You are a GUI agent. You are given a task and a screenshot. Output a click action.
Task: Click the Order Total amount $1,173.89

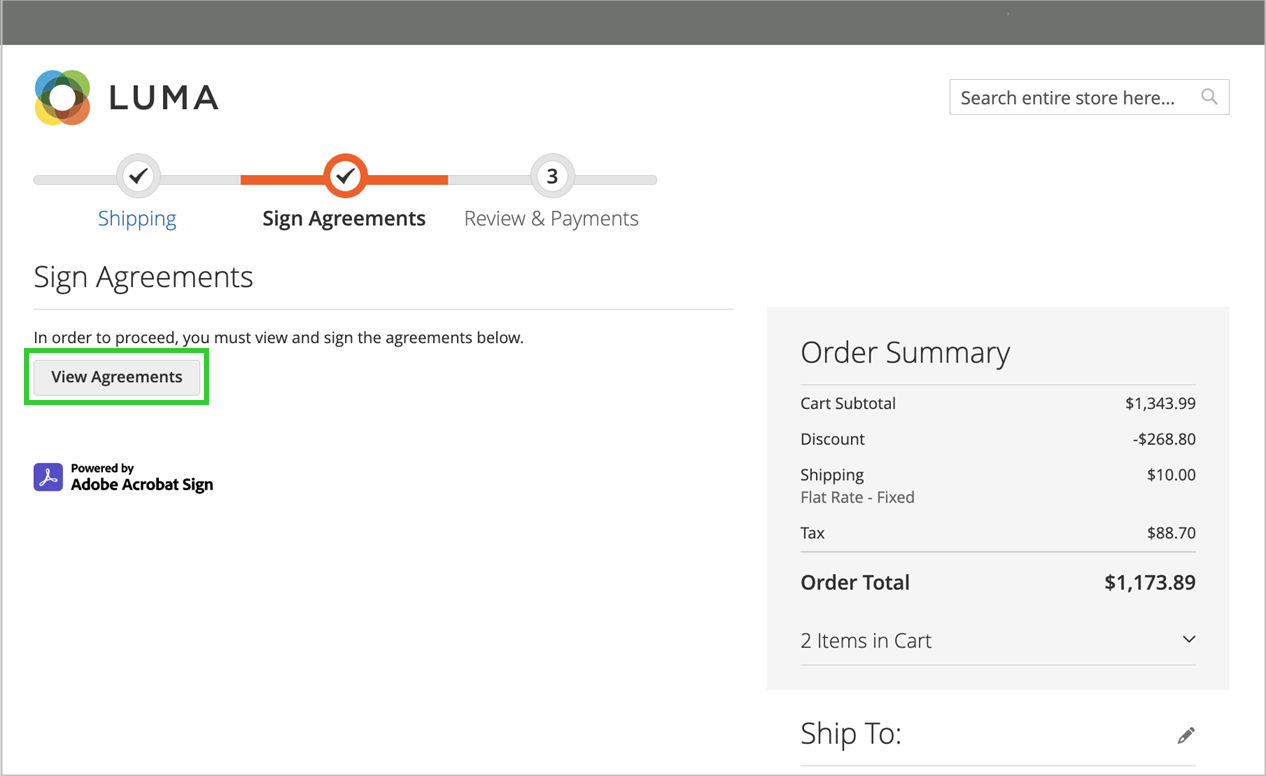pyautogui.click(x=1149, y=582)
